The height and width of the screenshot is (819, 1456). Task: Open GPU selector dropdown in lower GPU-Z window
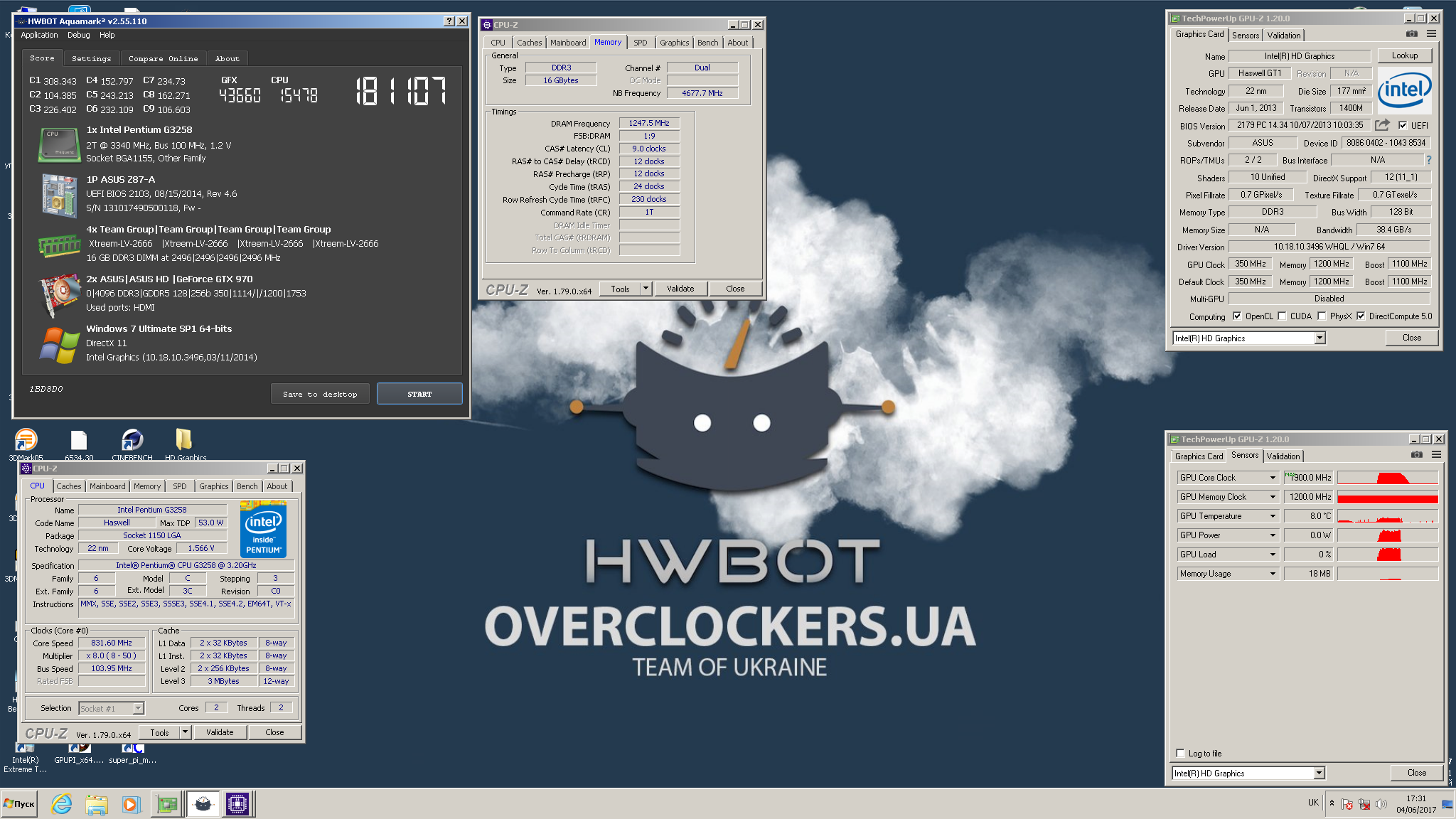tap(1319, 773)
